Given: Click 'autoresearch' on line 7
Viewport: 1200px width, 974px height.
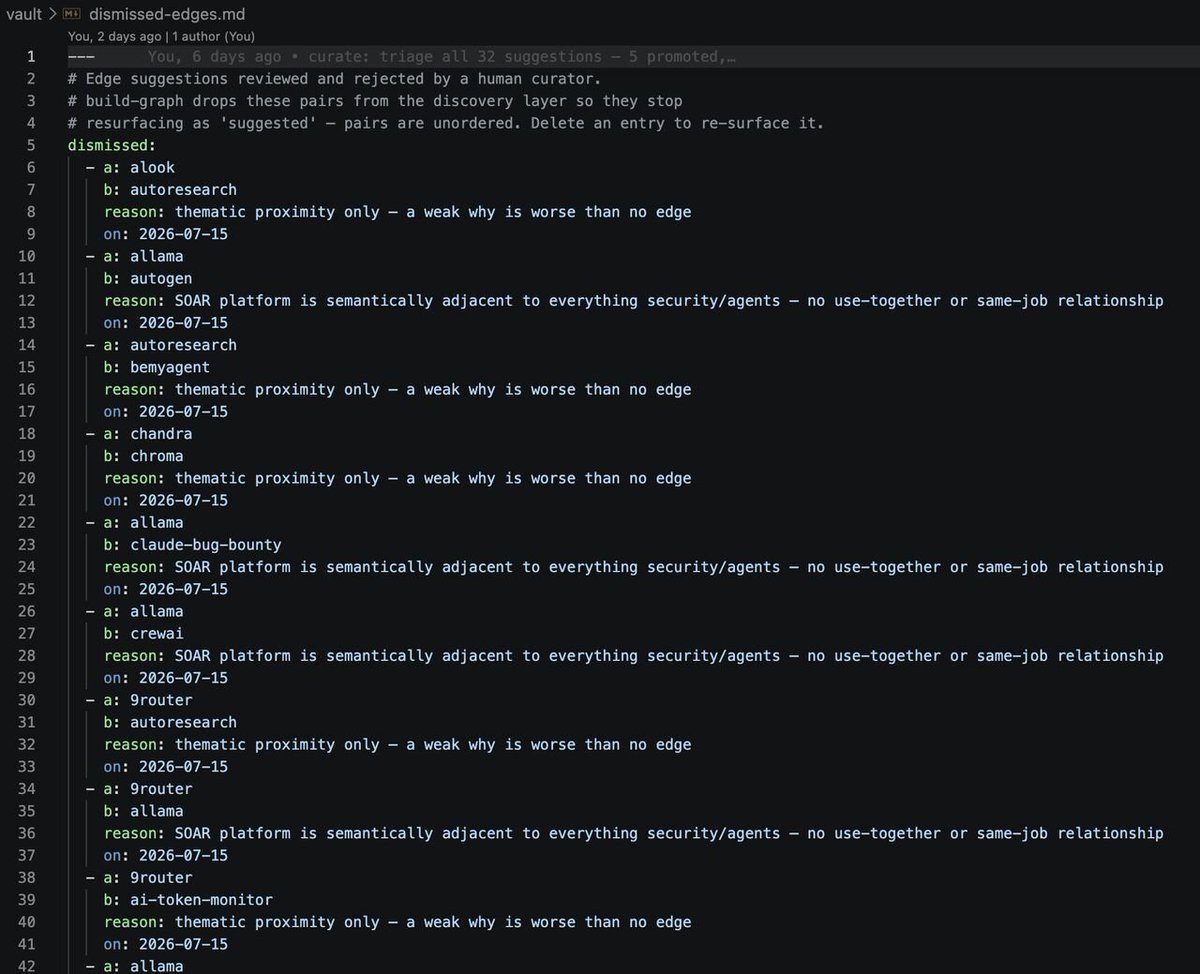Looking at the screenshot, I should (183, 189).
